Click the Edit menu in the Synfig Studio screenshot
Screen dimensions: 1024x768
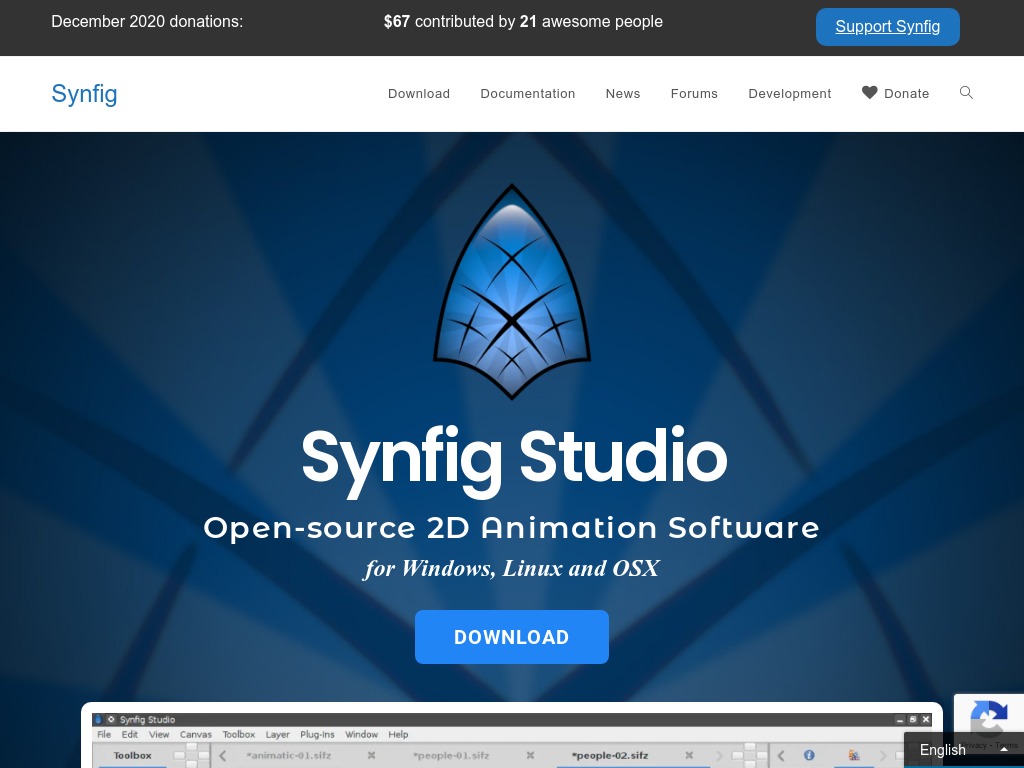point(129,734)
